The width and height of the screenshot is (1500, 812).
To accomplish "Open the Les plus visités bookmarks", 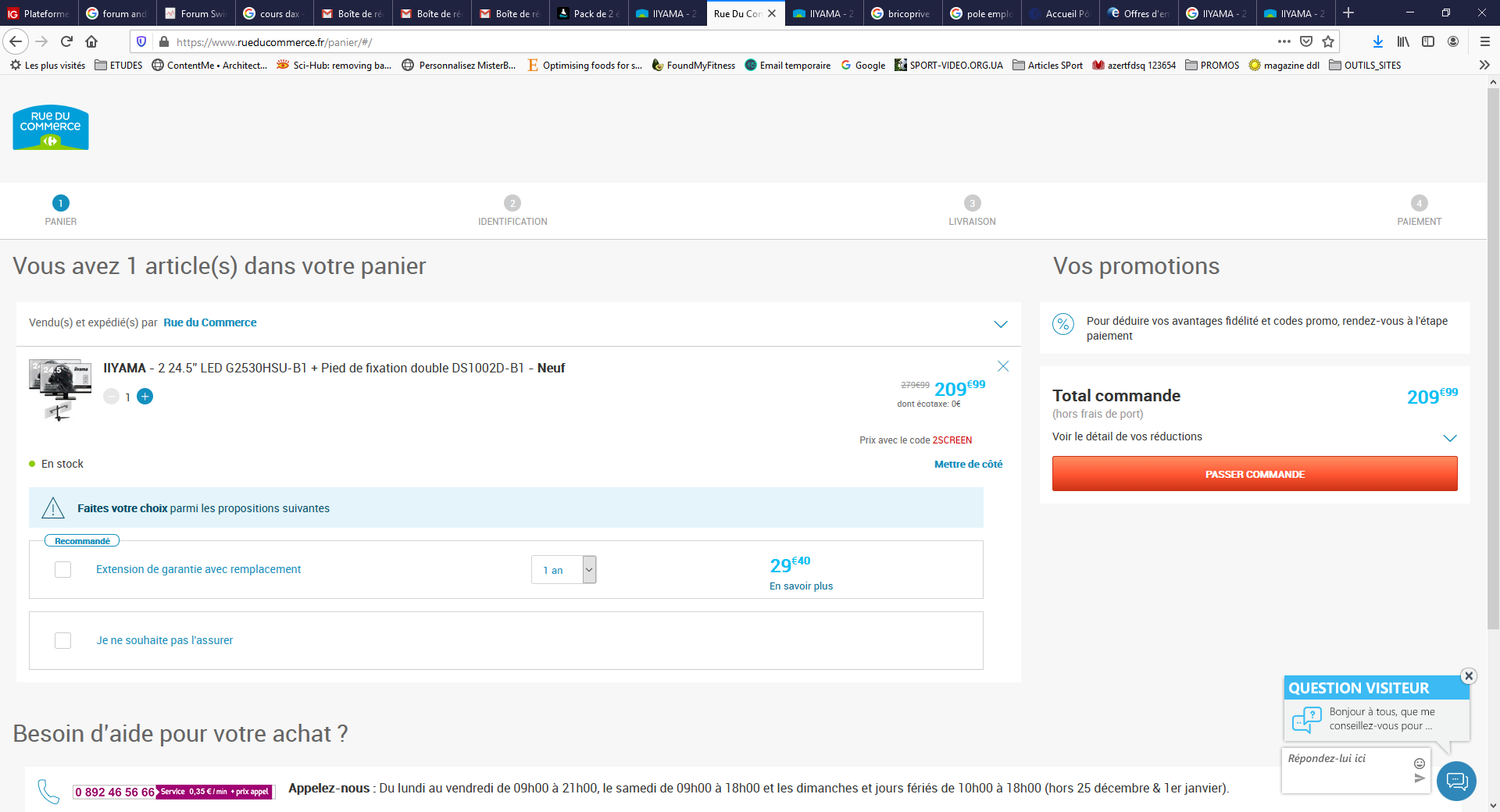I will coord(48,65).
